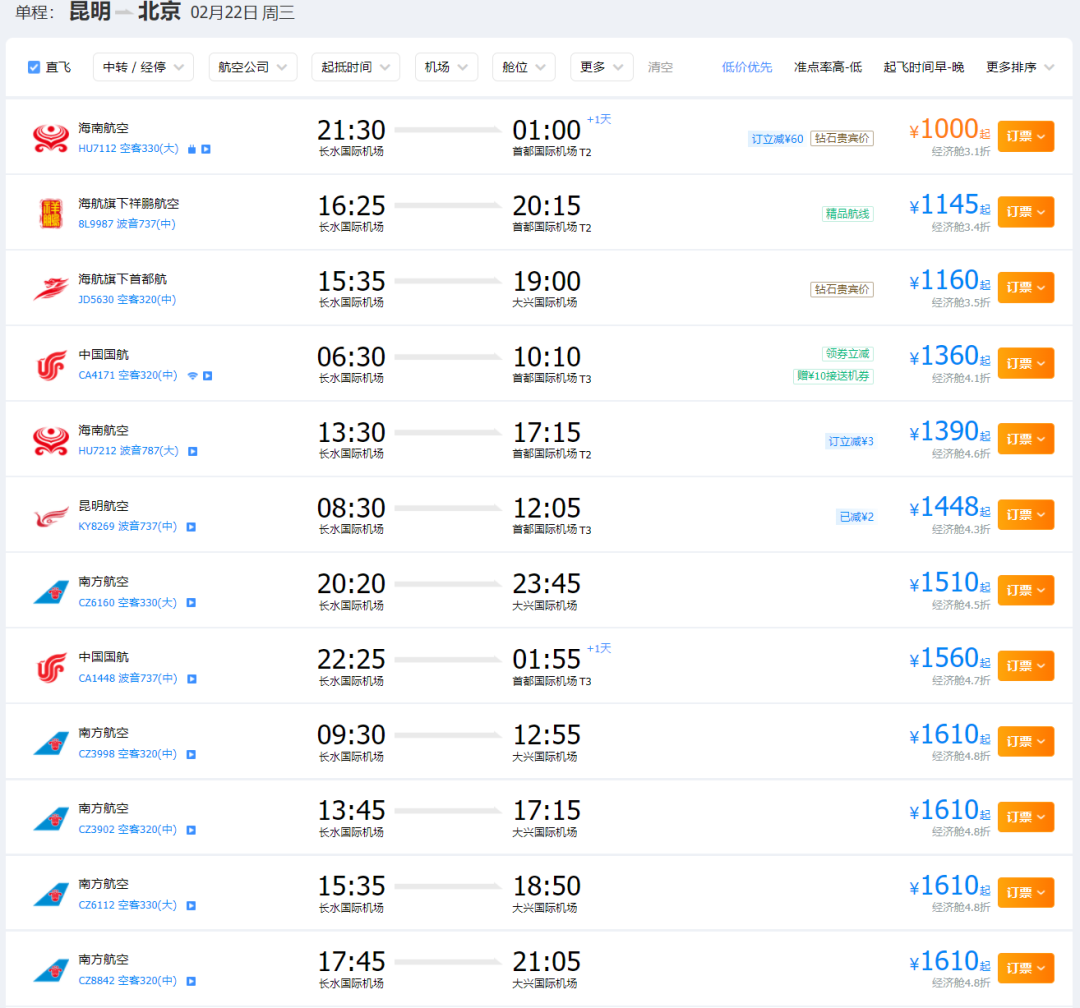Click the luggage icon next to HU7112

point(192,149)
